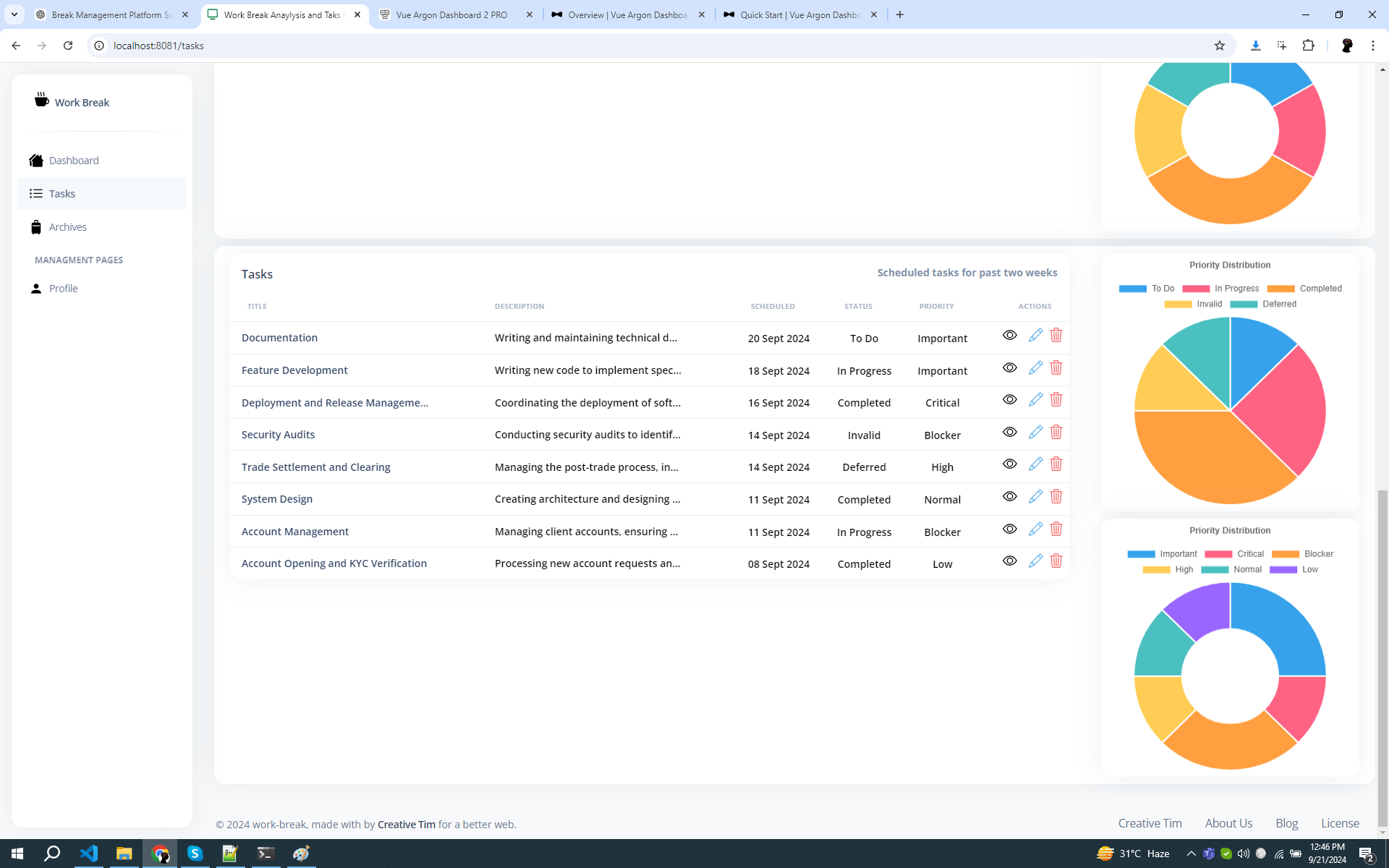The height and width of the screenshot is (868, 1389).
Task: Toggle Blocker legend swatch in priority chart
Action: [1286, 554]
